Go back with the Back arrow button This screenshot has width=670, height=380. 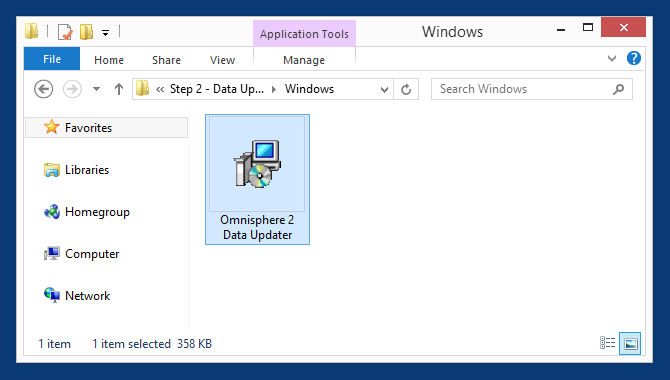pyautogui.click(x=44, y=89)
